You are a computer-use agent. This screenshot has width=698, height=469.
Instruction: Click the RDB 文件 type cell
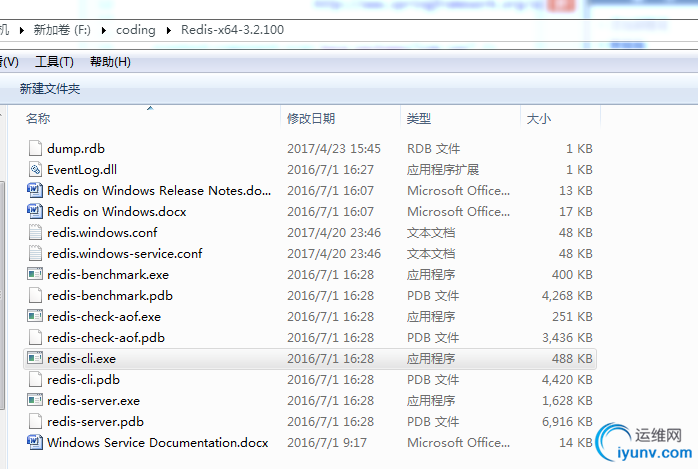(434, 148)
